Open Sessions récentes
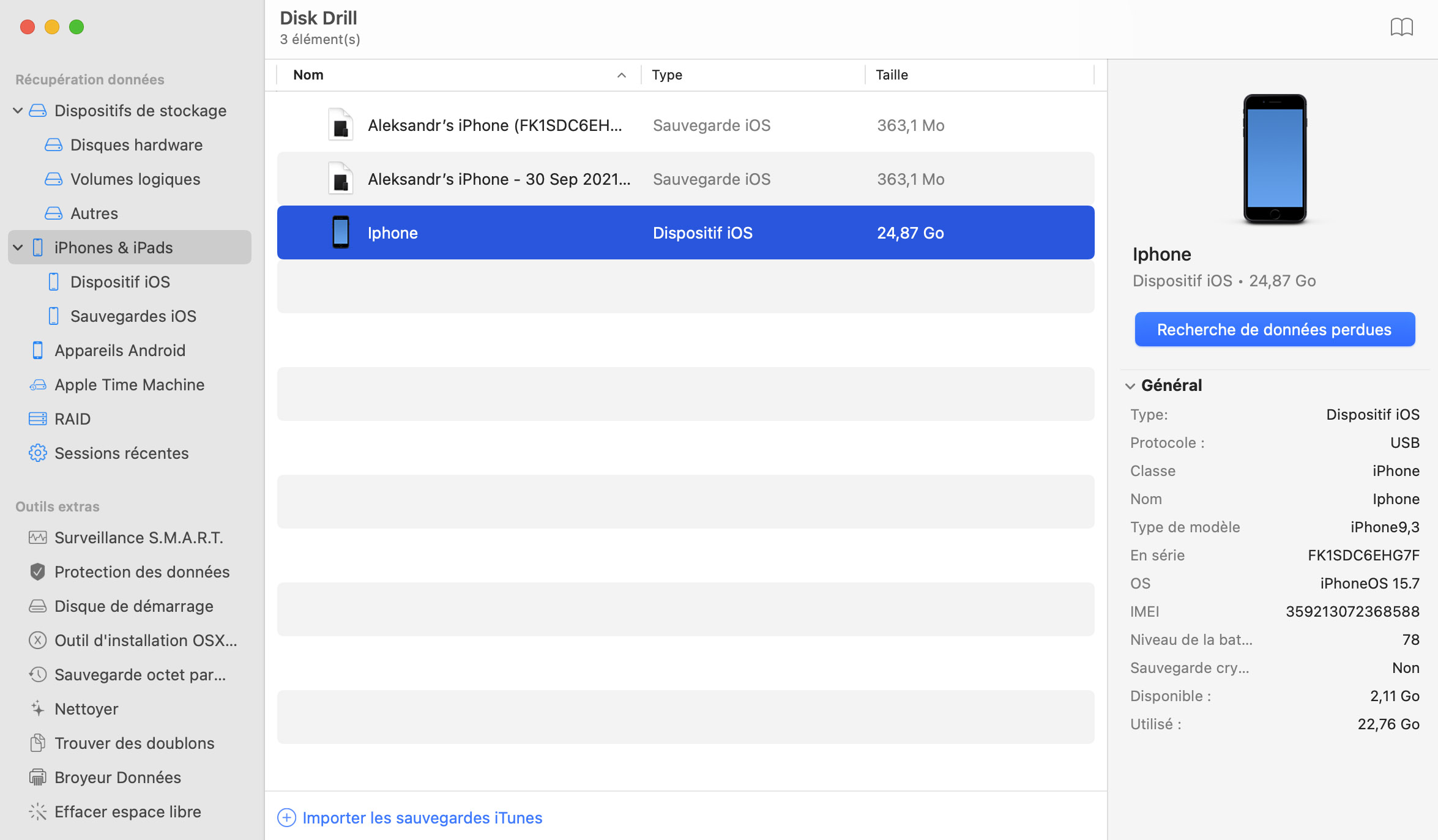1438x840 pixels. point(122,453)
